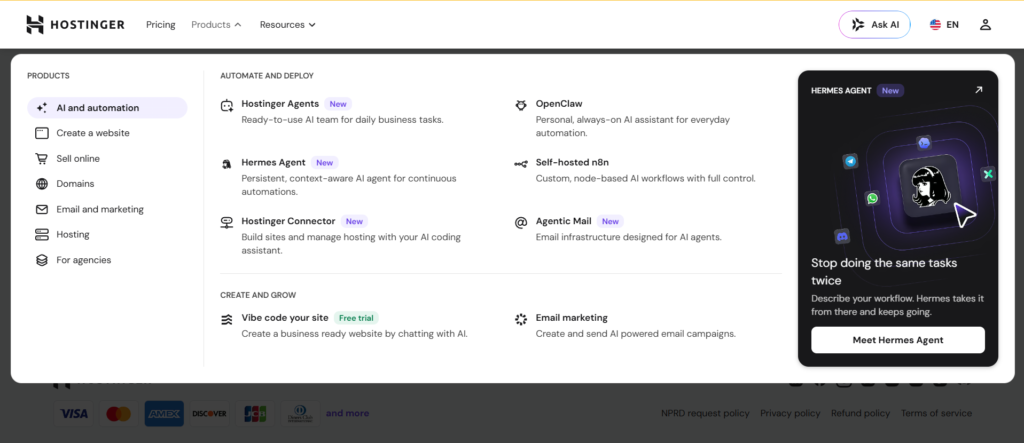Open Hermes Agent card arrow icon

pyautogui.click(x=978, y=90)
